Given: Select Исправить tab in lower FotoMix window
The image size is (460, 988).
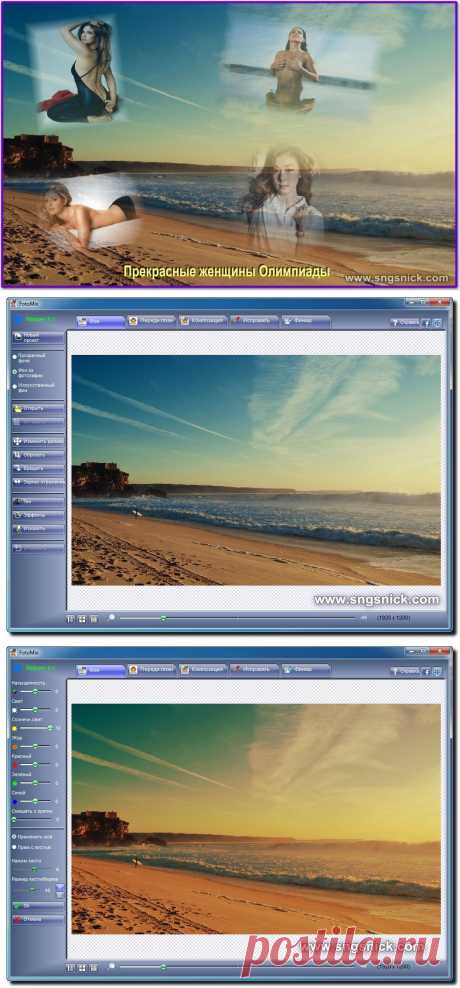Looking at the screenshot, I should 254,670.
